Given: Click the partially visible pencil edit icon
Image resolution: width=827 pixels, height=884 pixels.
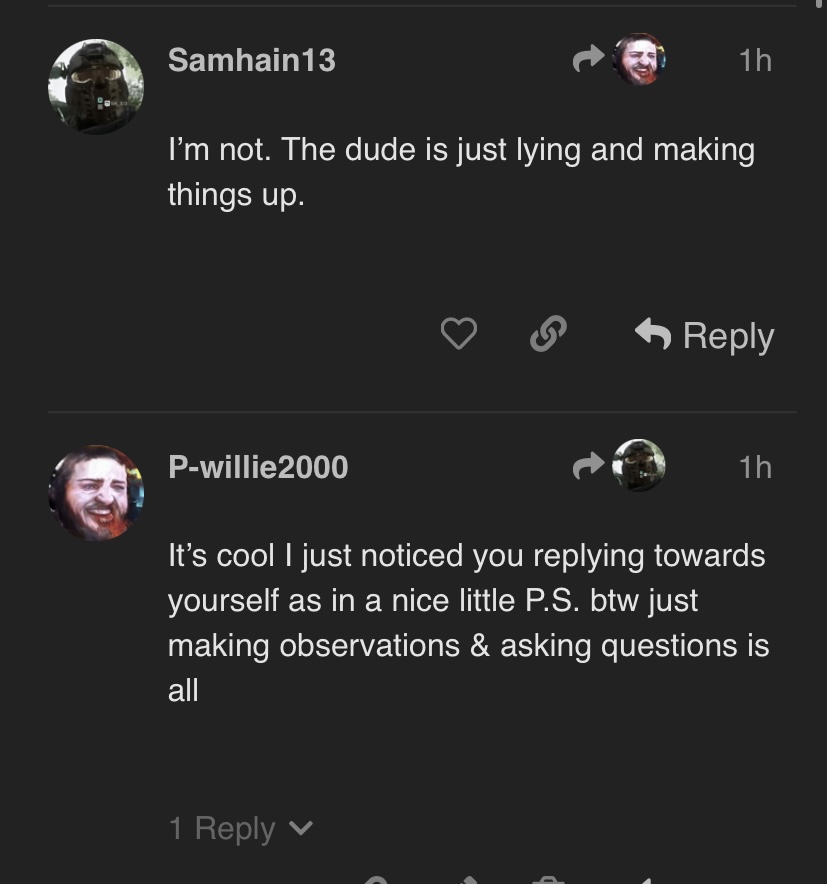Looking at the screenshot, I should 469,879.
